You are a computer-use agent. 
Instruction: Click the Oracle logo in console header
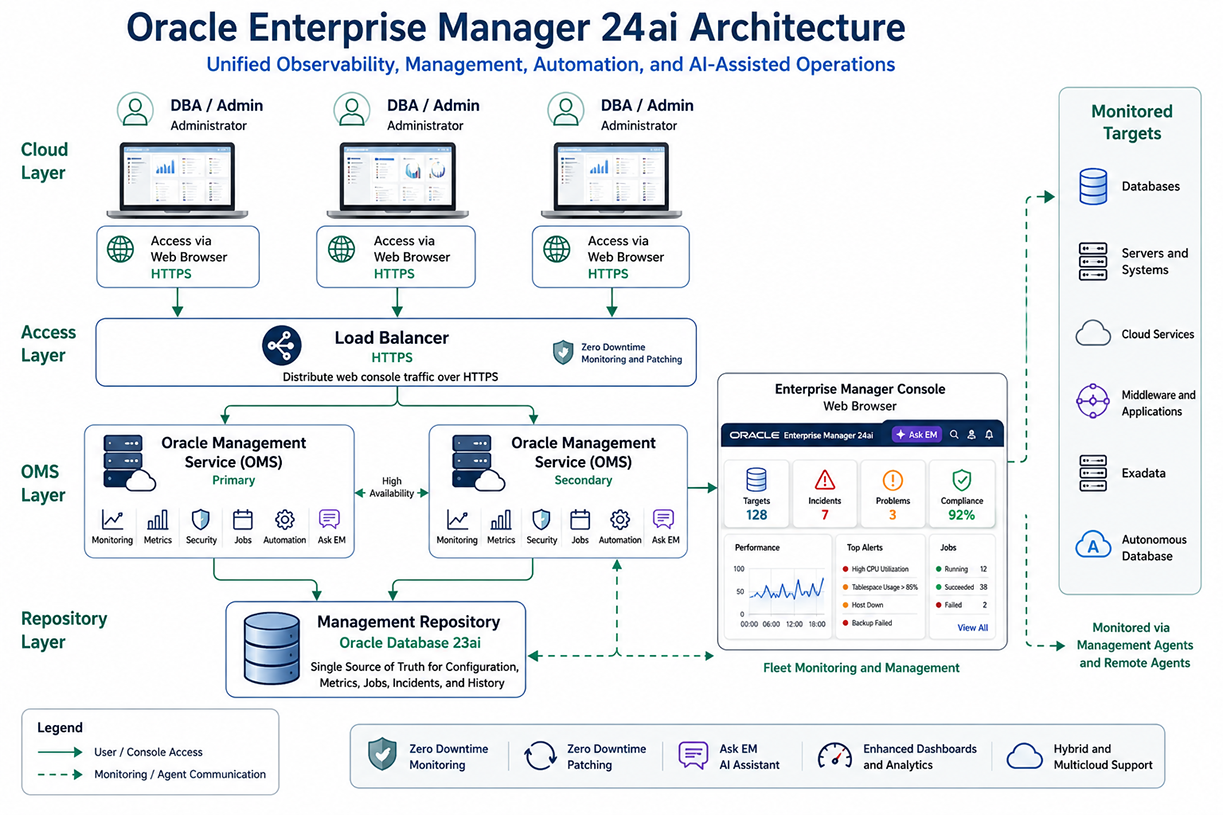pyautogui.click(x=754, y=435)
